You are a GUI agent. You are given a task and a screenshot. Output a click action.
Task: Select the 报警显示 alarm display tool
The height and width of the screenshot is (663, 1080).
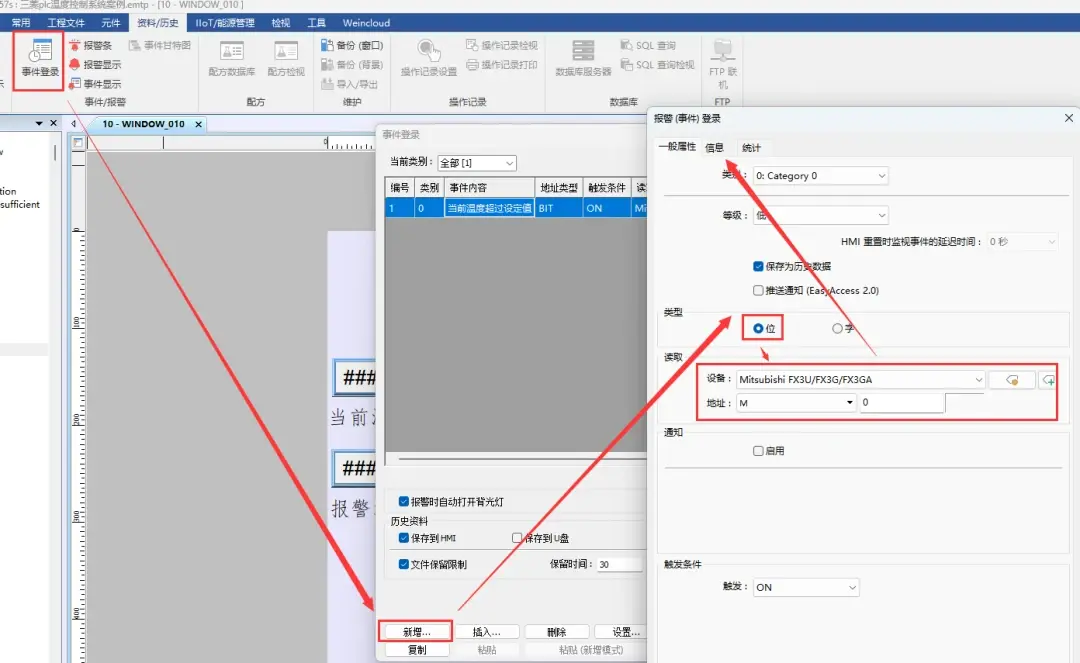point(95,65)
